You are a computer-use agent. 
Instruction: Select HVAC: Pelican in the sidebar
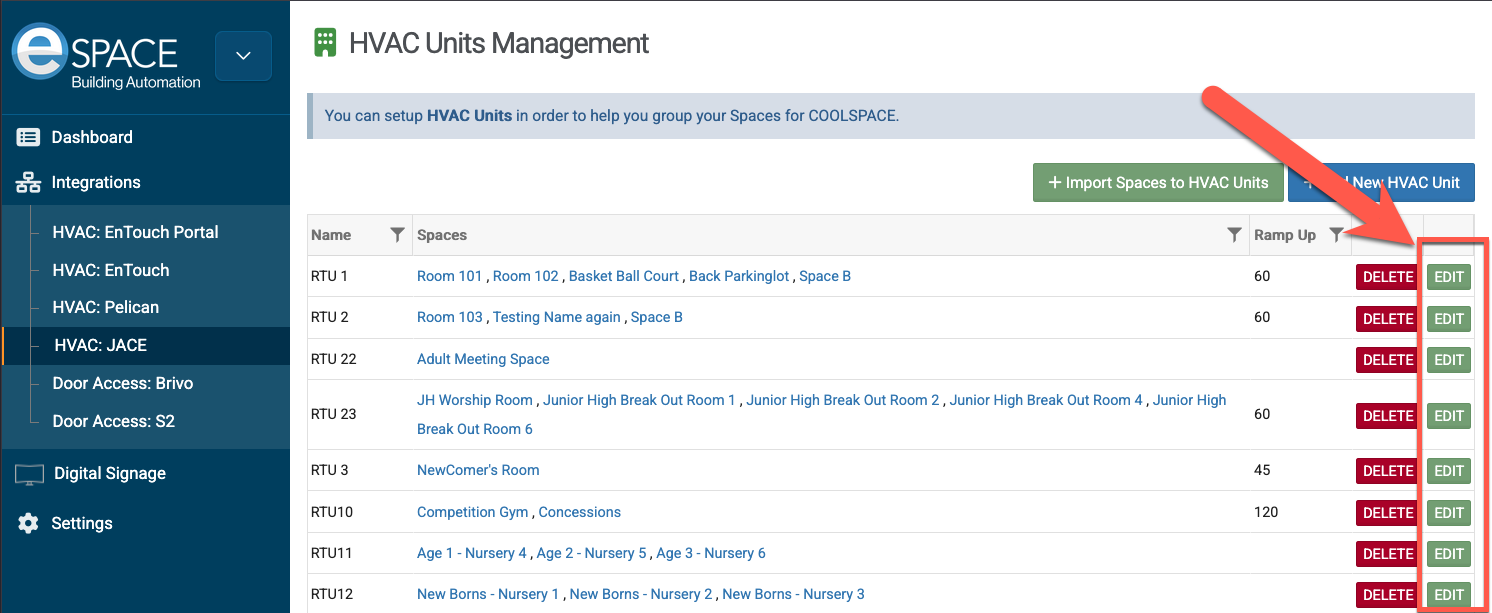(x=104, y=307)
